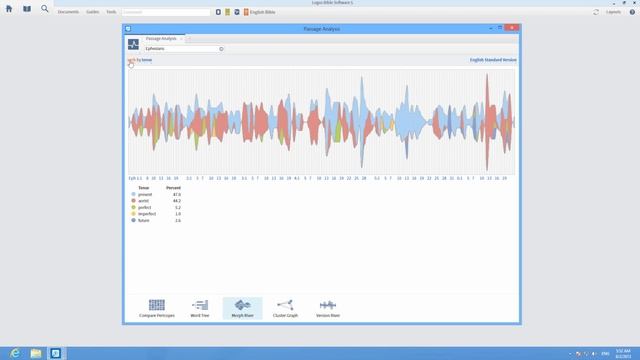Click the Logos app taskbar icon

coord(56,353)
